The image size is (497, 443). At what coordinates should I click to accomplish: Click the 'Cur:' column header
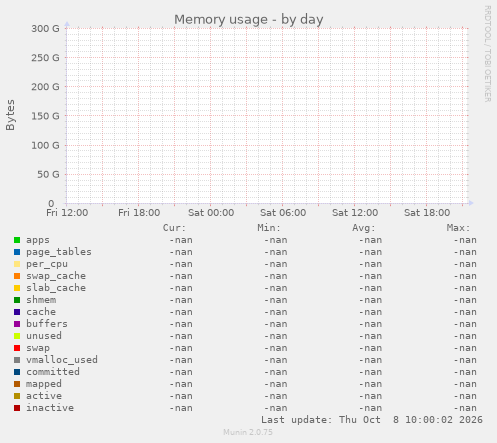(x=174, y=228)
